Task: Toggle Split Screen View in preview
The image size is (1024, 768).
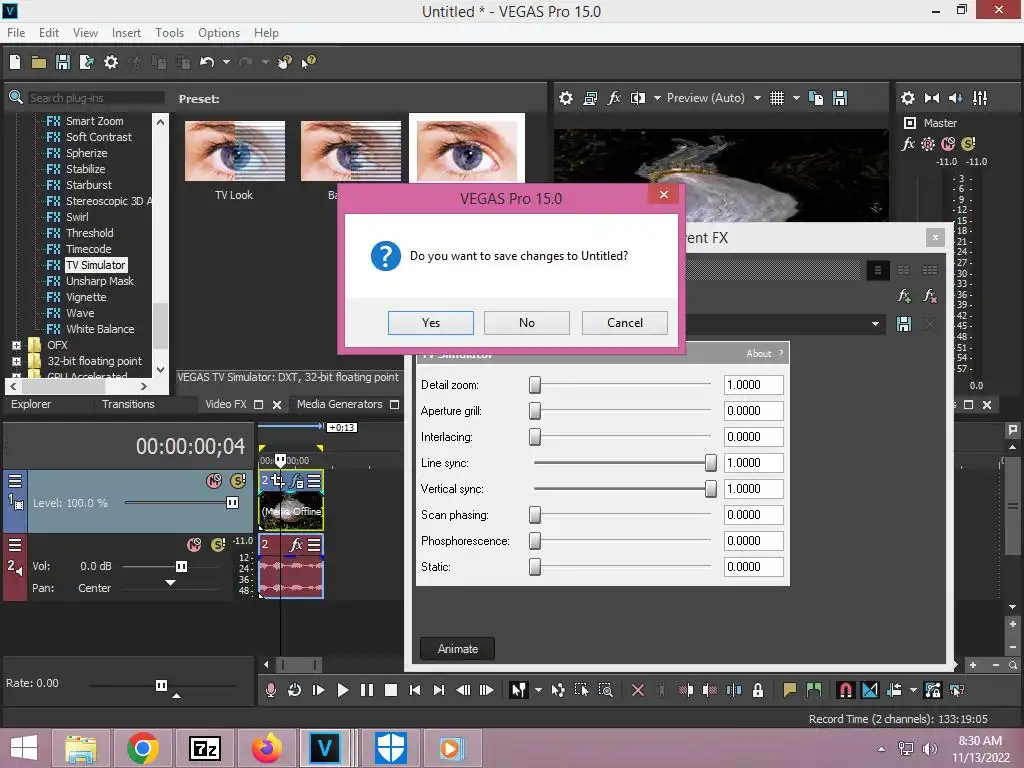Action: [x=637, y=98]
